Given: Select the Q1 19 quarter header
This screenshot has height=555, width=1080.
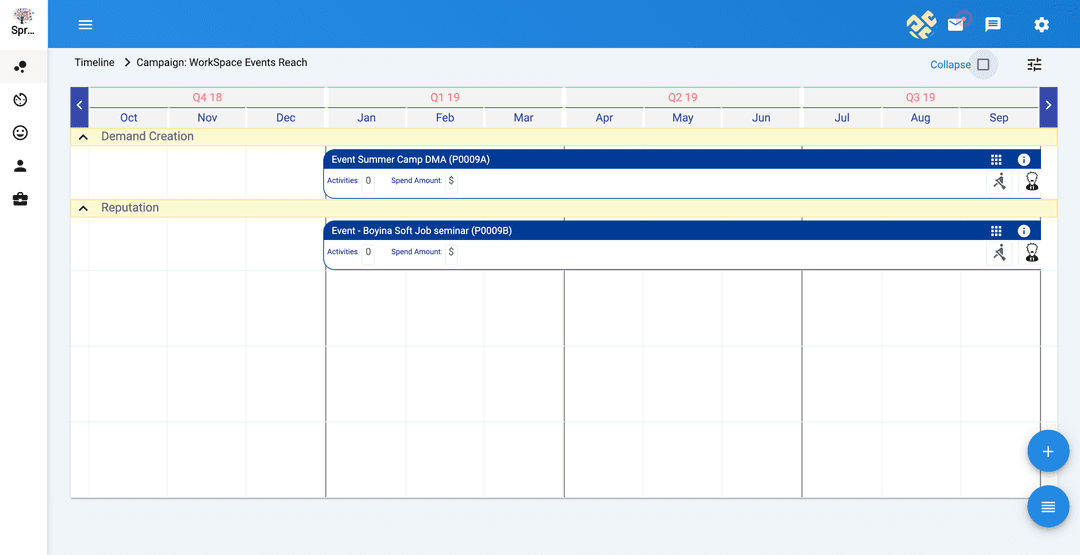Looking at the screenshot, I should click(x=445, y=97).
